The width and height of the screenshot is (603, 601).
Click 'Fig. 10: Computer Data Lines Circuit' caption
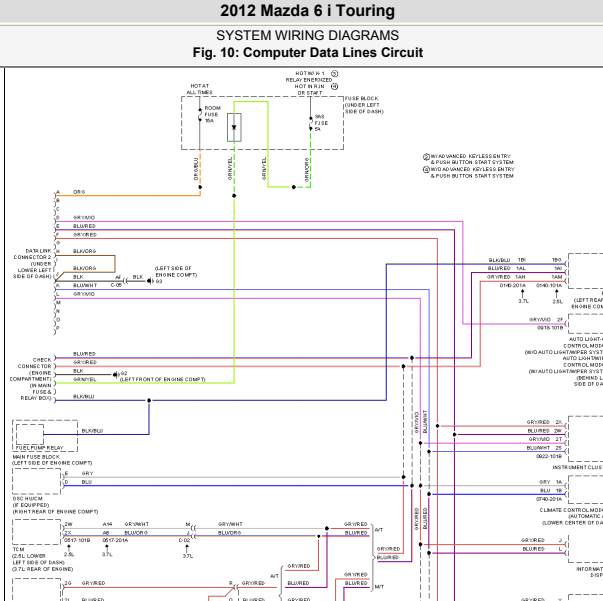(308, 52)
